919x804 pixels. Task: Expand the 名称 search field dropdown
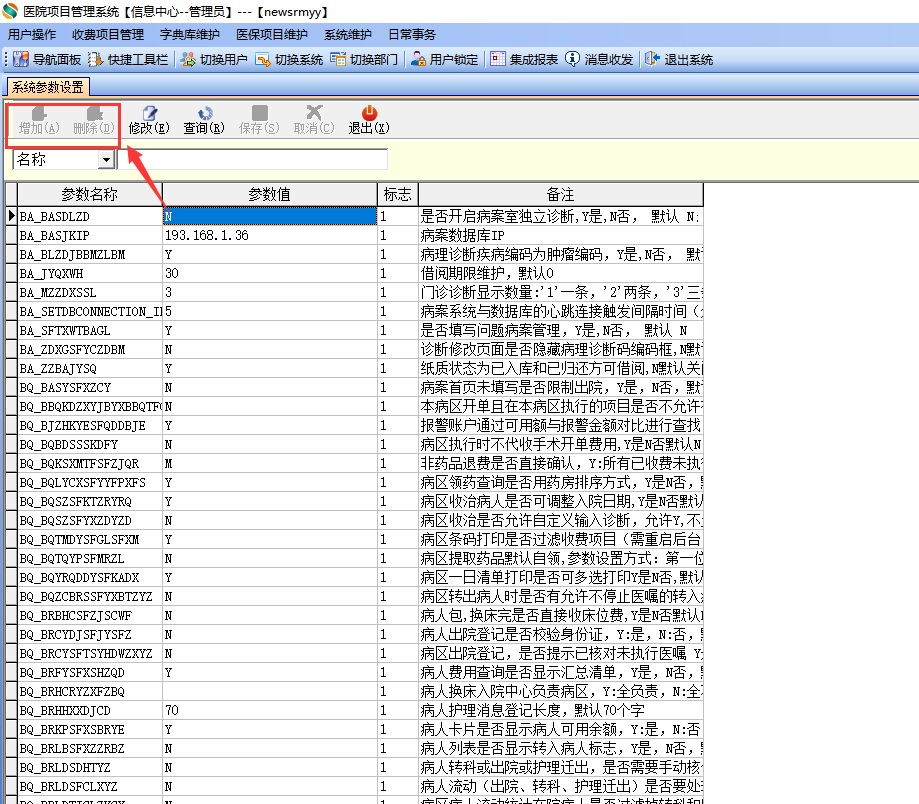pos(106,159)
